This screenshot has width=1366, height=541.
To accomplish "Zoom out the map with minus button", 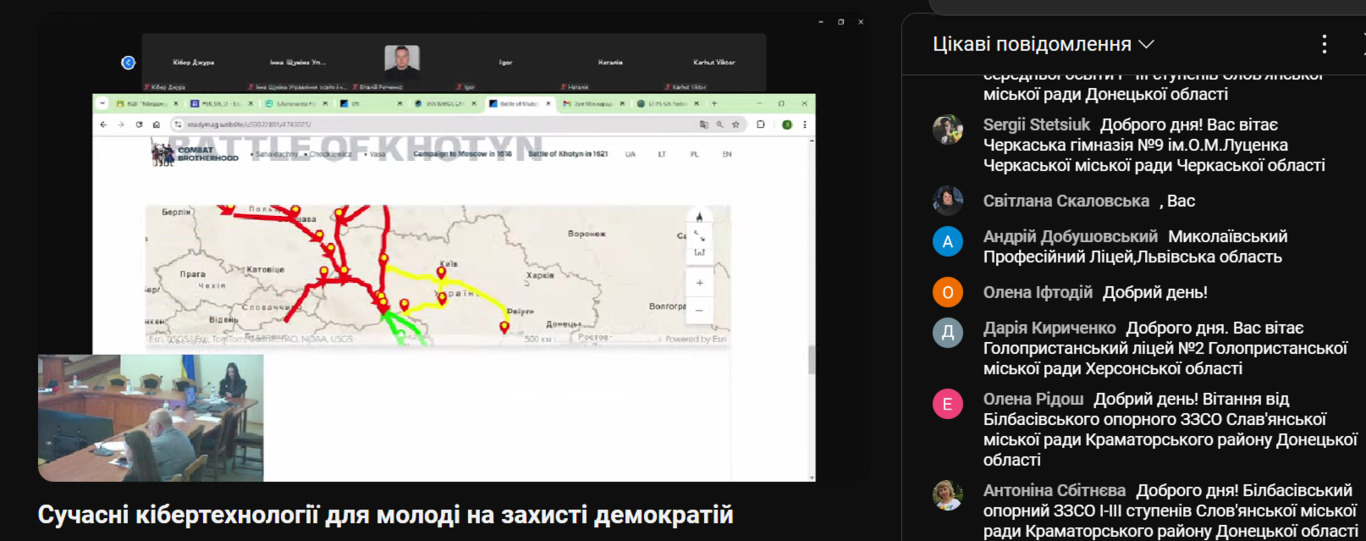I will [699, 310].
